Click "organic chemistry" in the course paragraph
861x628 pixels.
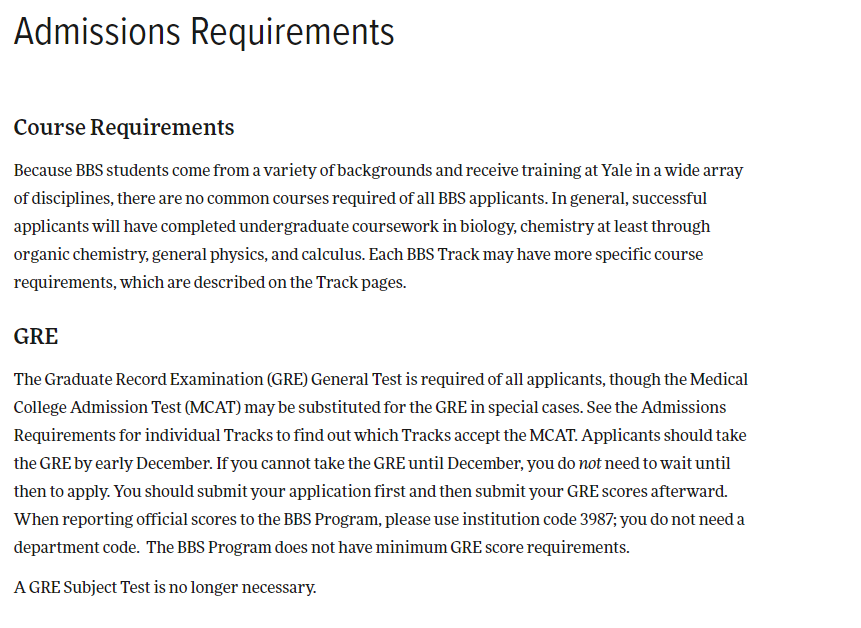(x=80, y=254)
